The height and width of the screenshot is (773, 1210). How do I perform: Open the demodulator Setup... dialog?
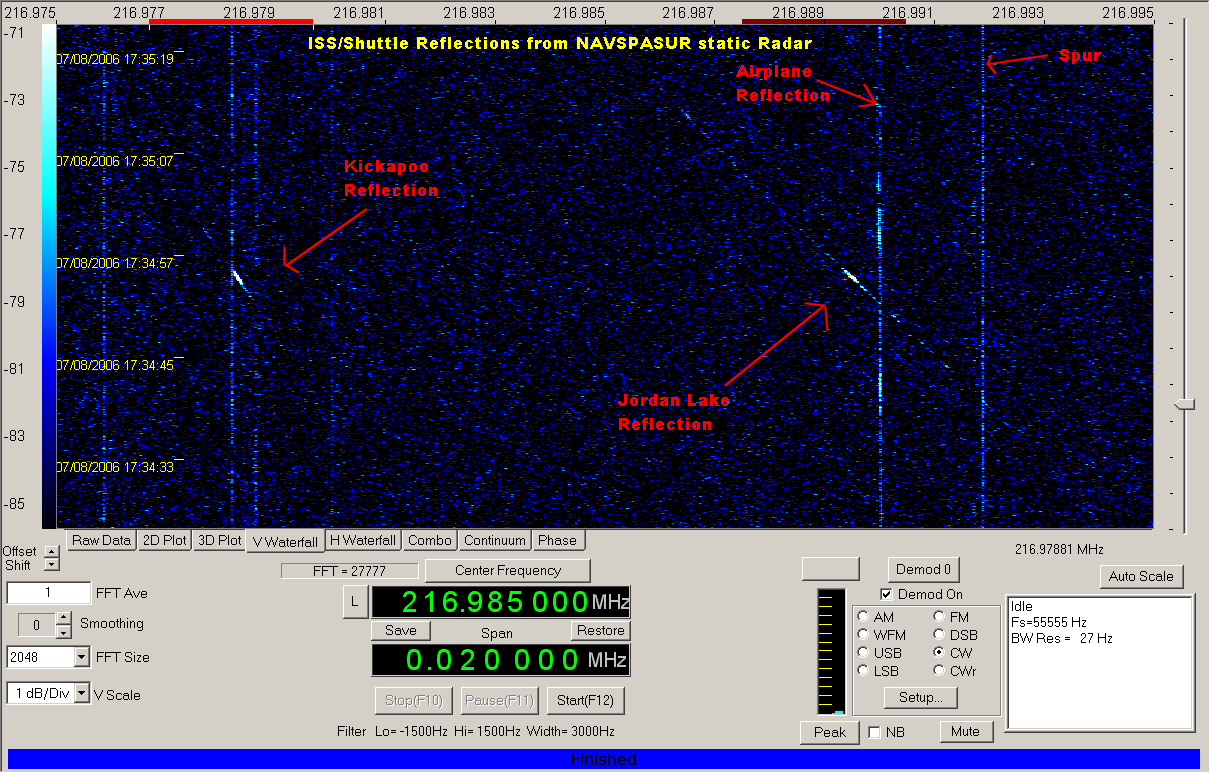click(x=921, y=697)
